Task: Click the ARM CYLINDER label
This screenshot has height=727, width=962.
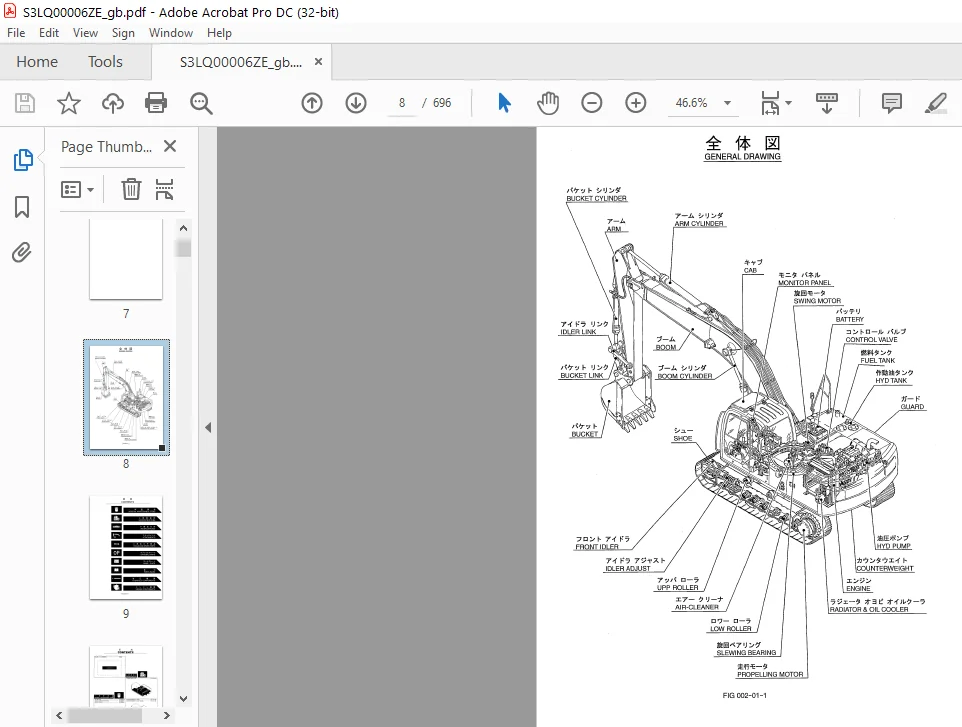Action: (699, 224)
